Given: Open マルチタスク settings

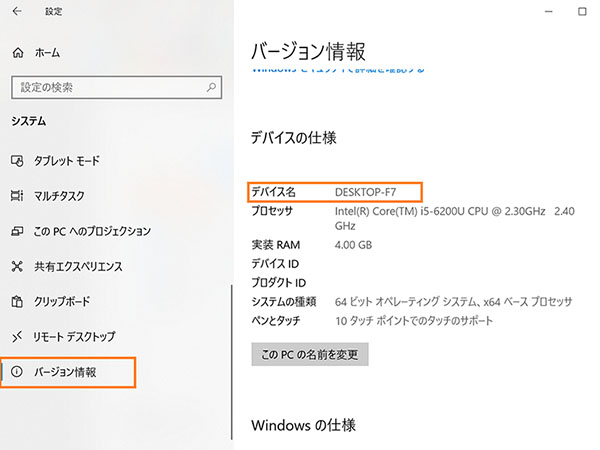Looking at the screenshot, I should [59, 196].
